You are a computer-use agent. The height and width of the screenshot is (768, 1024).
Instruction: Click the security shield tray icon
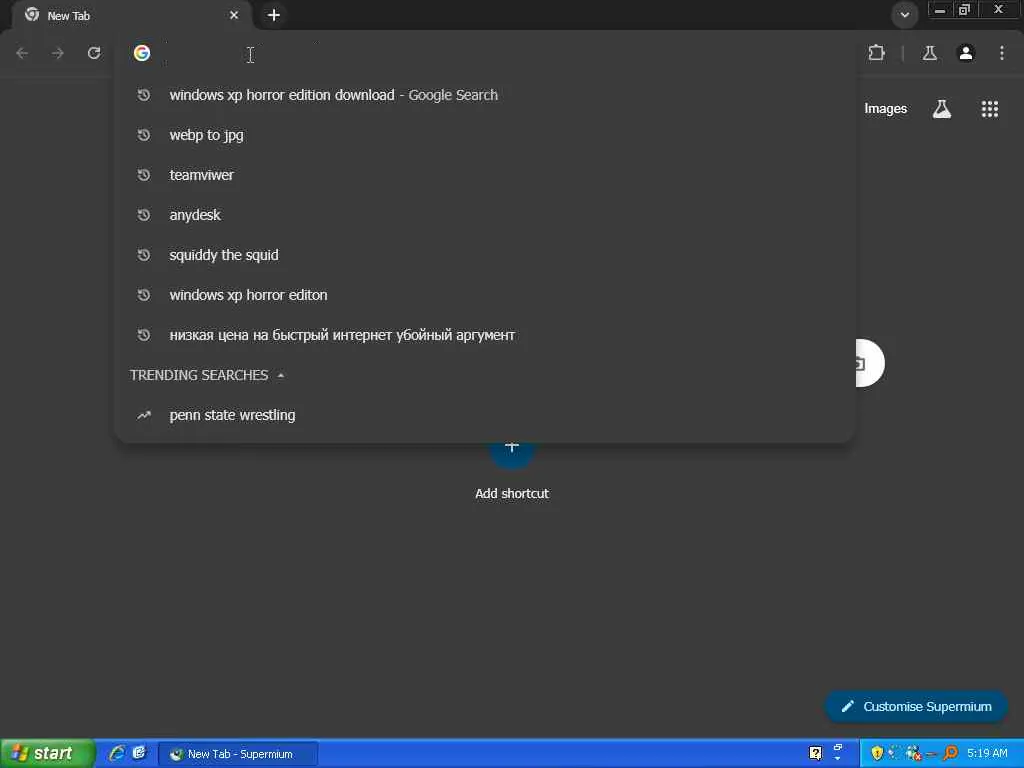[x=877, y=754]
